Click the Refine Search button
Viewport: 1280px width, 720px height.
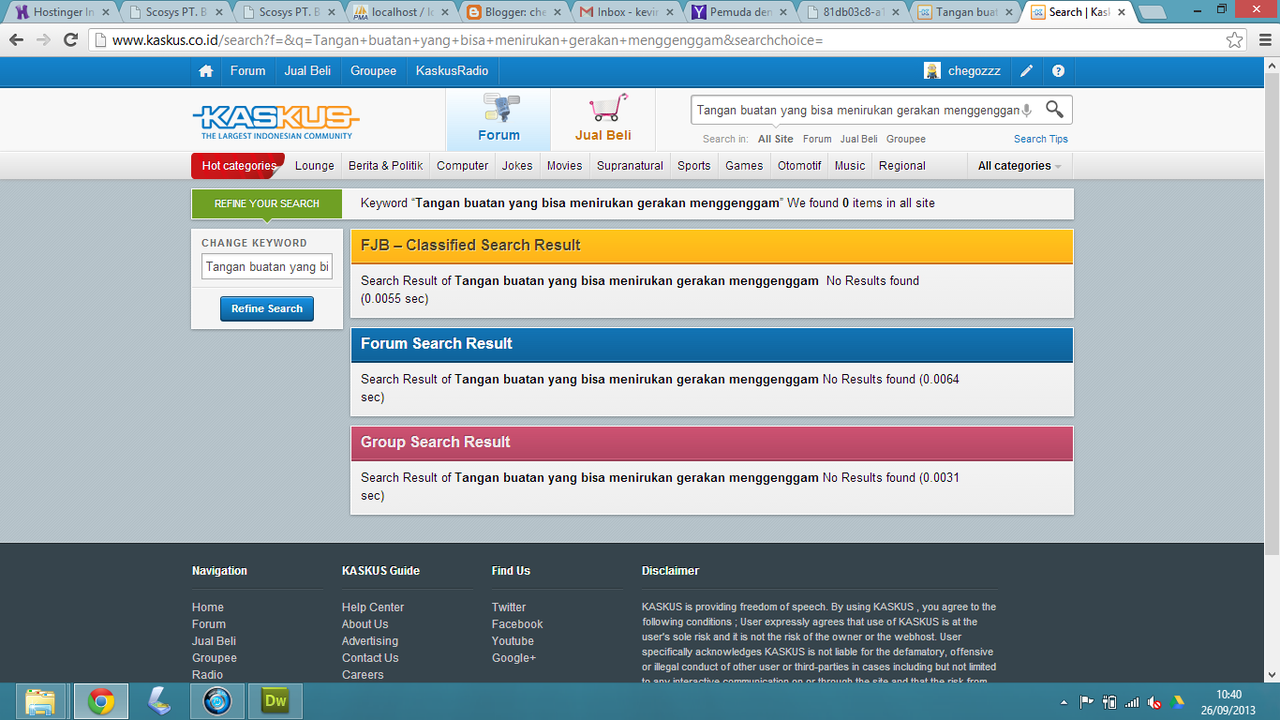click(x=267, y=309)
